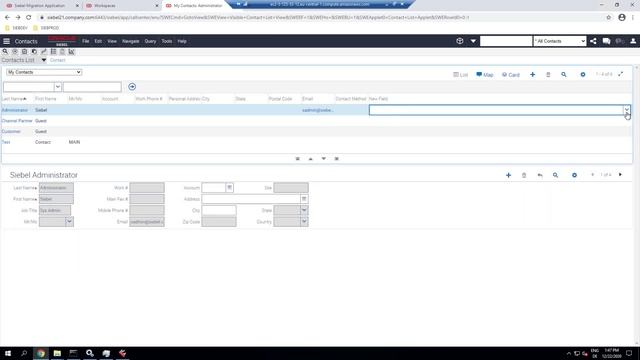Delete the selected record with the list trash icon
The width and height of the screenshot is (640, 360).
[548, 75]
